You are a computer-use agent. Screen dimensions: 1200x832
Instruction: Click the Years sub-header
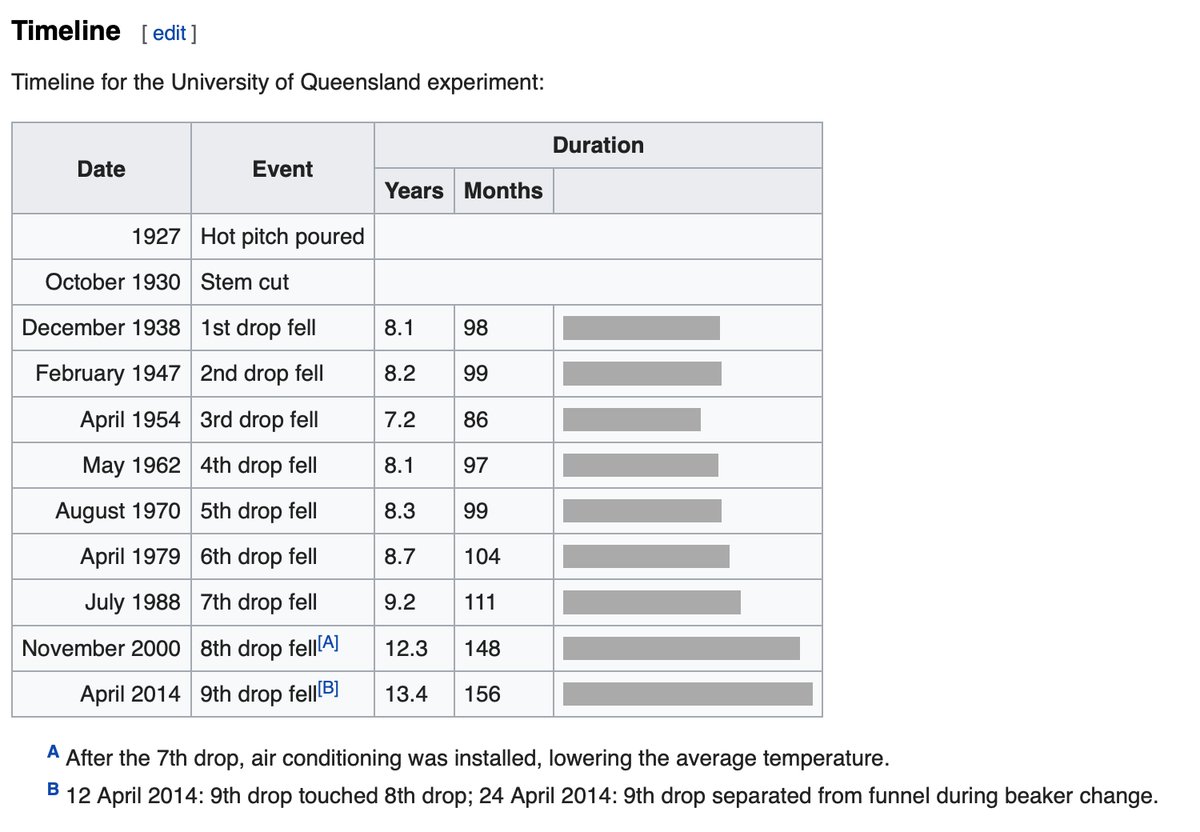(413, 191)
